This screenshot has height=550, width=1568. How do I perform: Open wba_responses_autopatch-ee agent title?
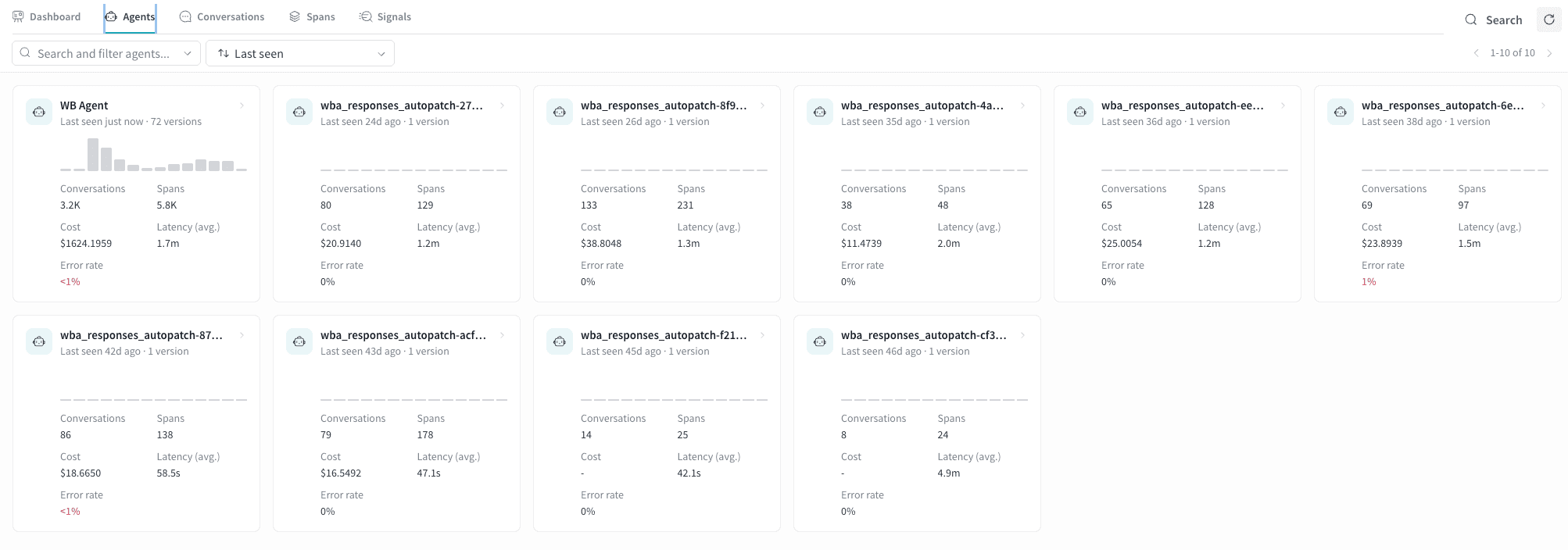1183,105
